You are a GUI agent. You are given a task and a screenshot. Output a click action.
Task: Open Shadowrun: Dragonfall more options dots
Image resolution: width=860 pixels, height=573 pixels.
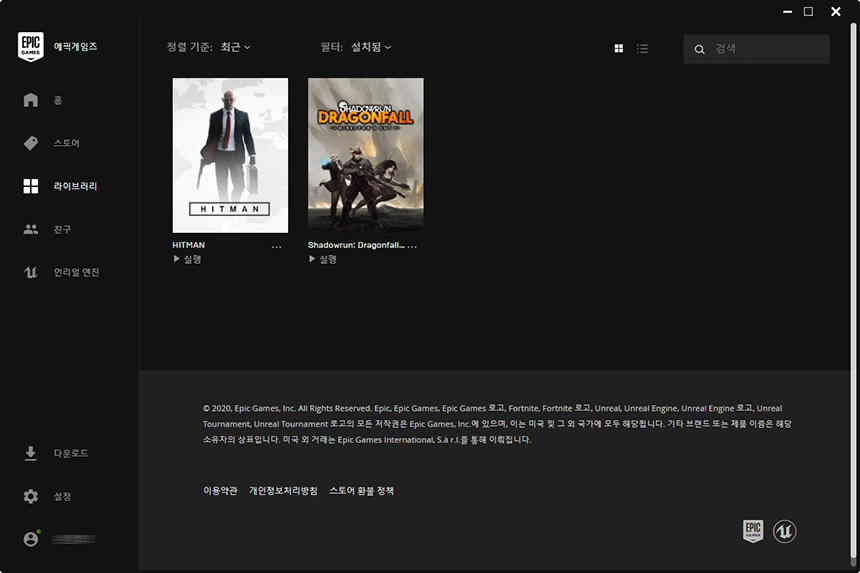pos(412,247)
